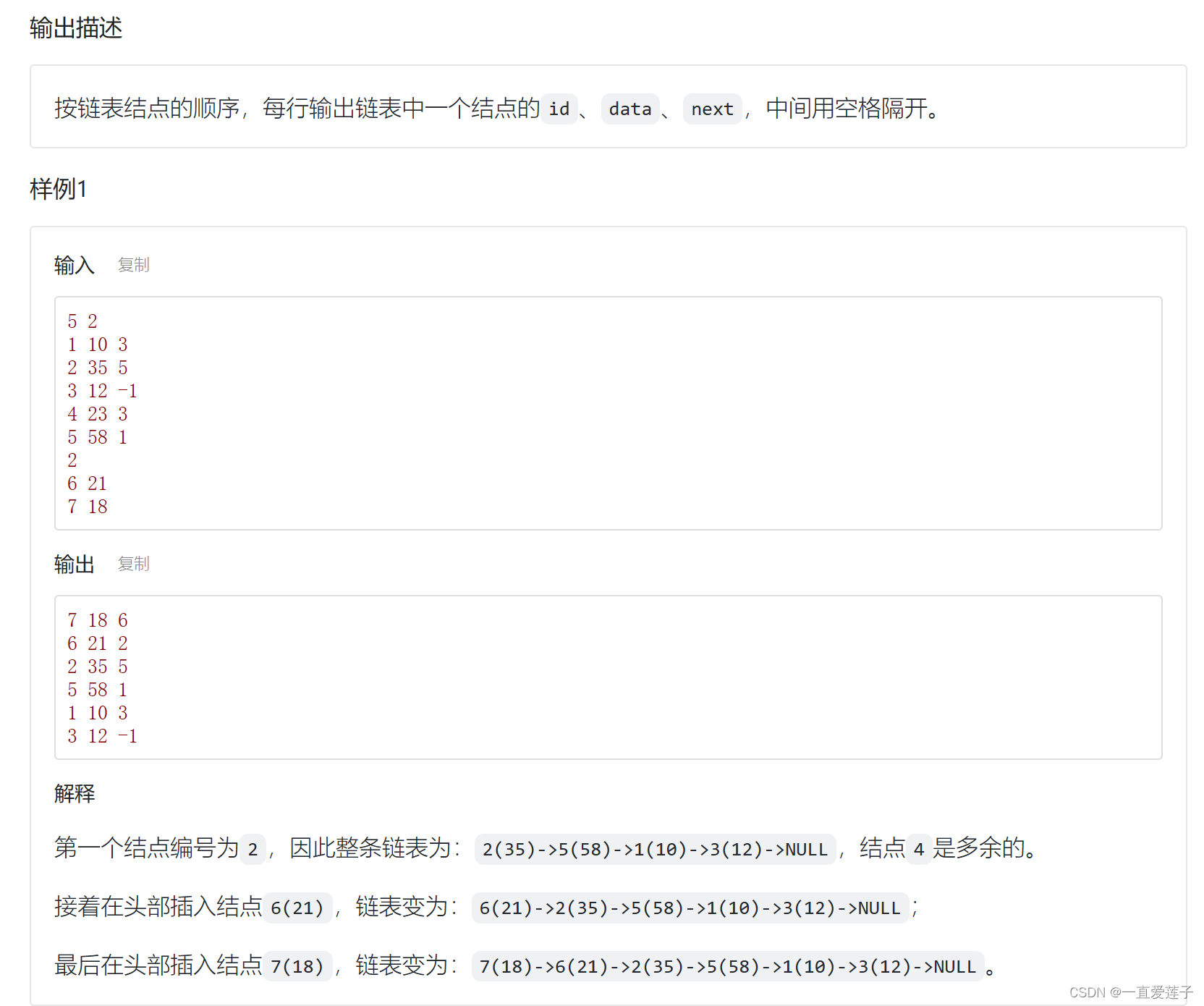Click the code snippet 2(35)->5(58)->1(10)->3(12)->NULL
The image size is (1204, 1006).
655,849
